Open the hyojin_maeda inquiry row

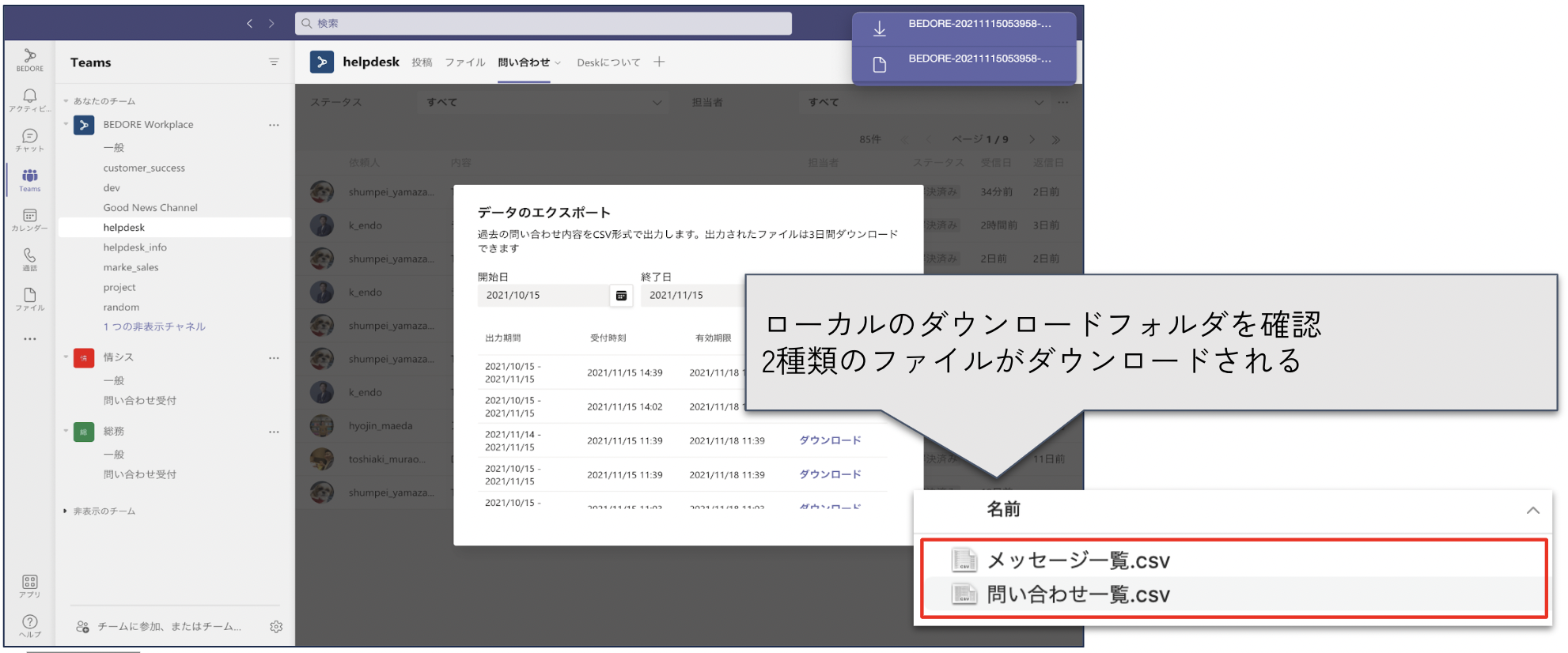380,425
